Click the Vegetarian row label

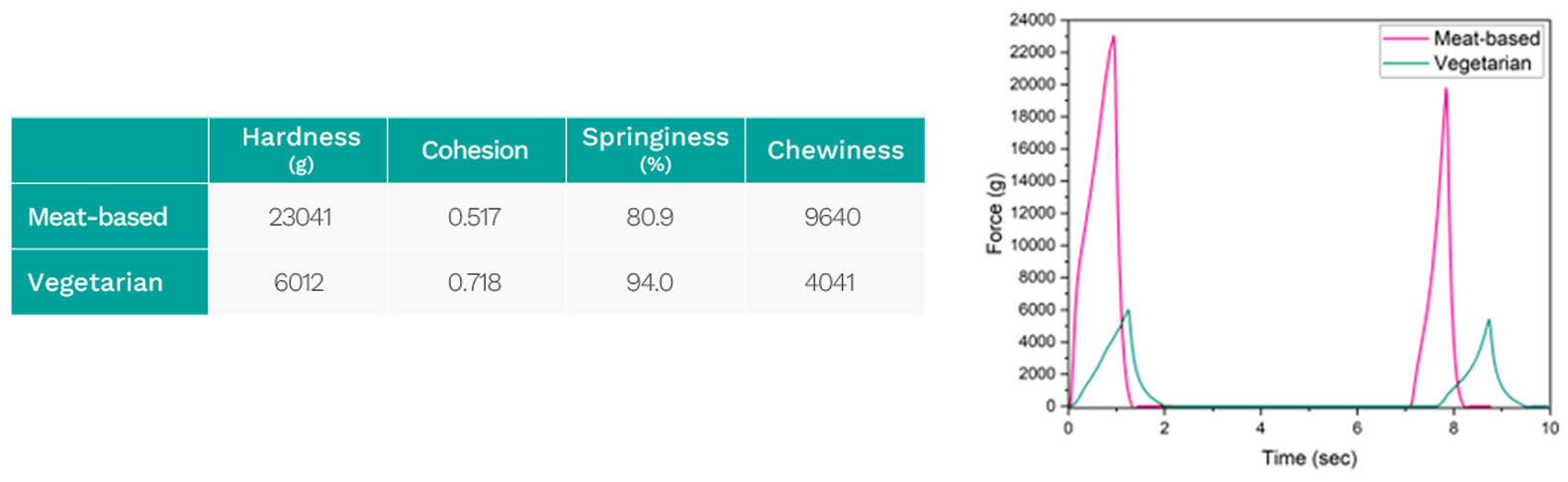point(95,282)
